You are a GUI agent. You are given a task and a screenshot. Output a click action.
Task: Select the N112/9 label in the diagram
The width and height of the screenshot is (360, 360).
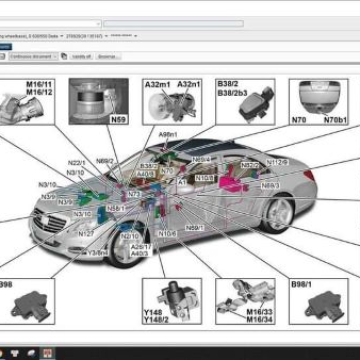click(x=277, y=162)
